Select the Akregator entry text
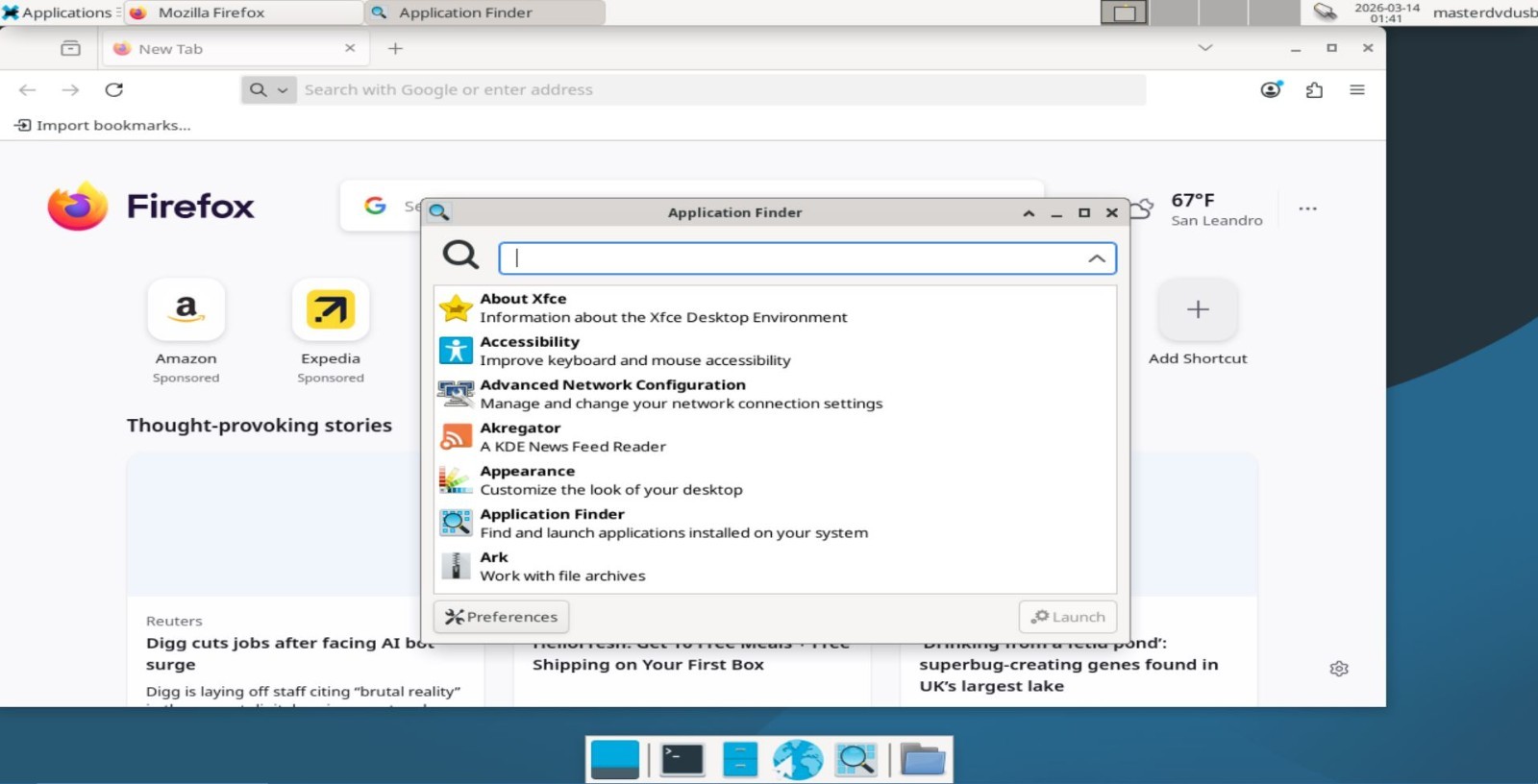 pos(520,429)
